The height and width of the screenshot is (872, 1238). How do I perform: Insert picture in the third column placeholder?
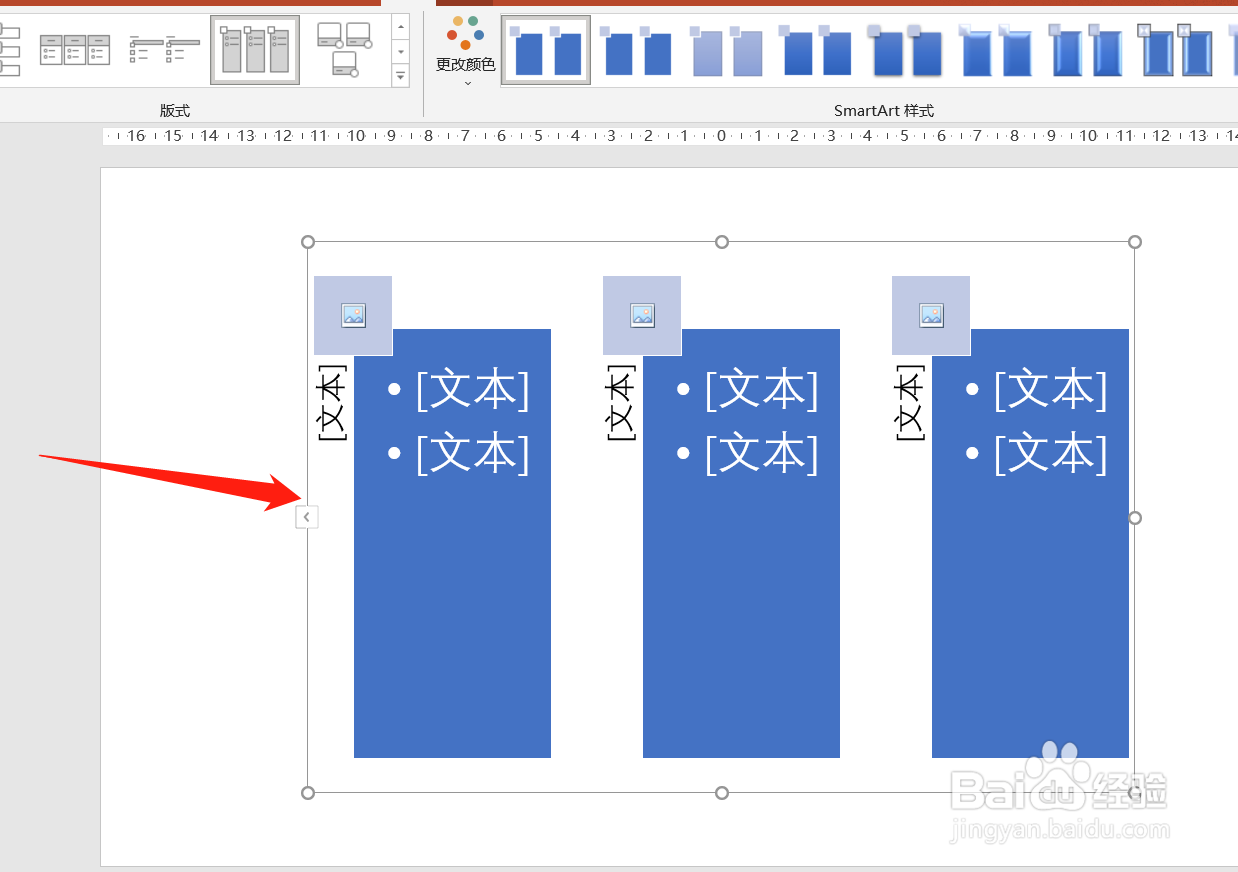point(931,315)
